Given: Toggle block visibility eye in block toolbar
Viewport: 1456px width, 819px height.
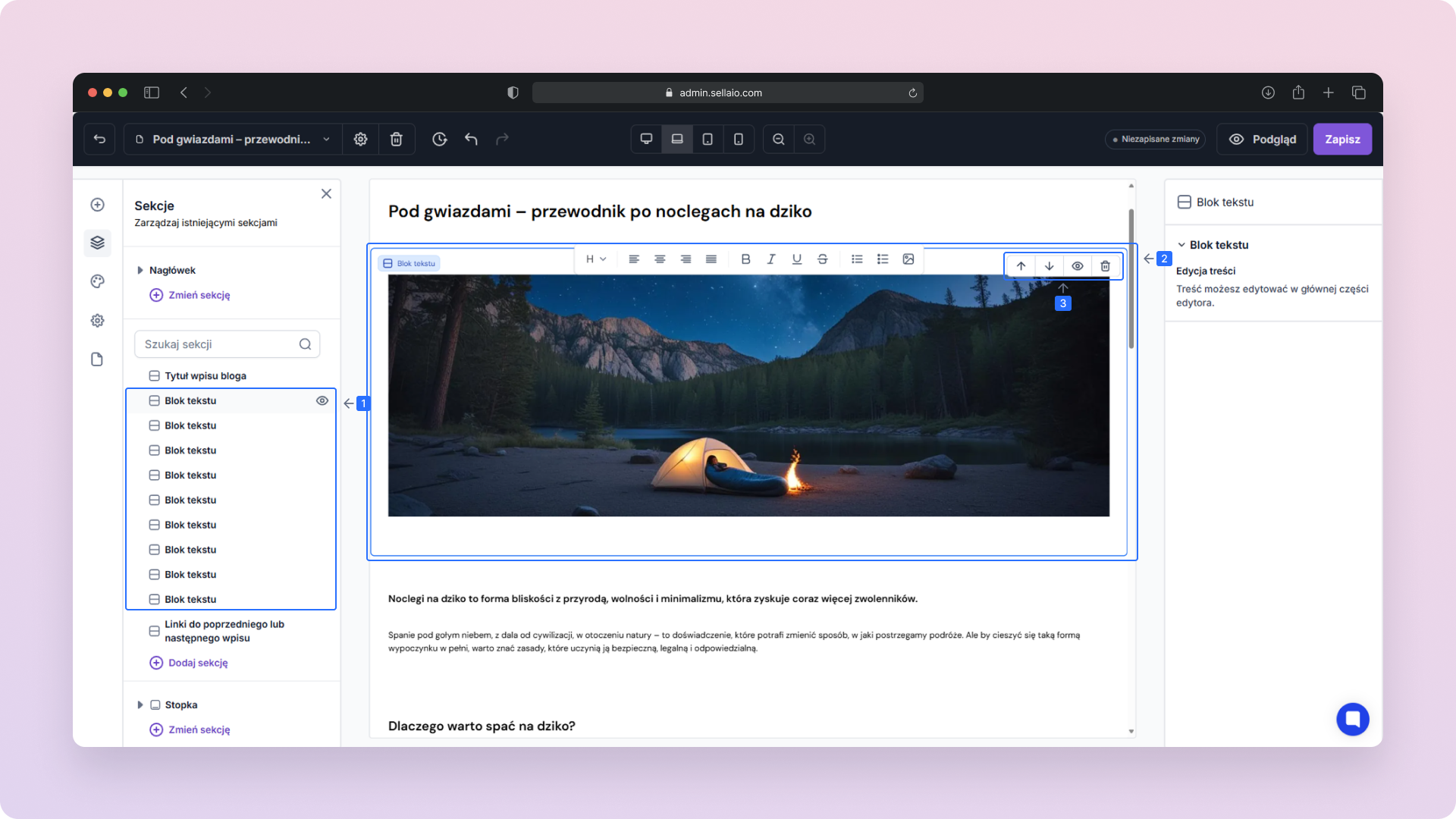Looking at the screenshot, I should coord(1077,266).
